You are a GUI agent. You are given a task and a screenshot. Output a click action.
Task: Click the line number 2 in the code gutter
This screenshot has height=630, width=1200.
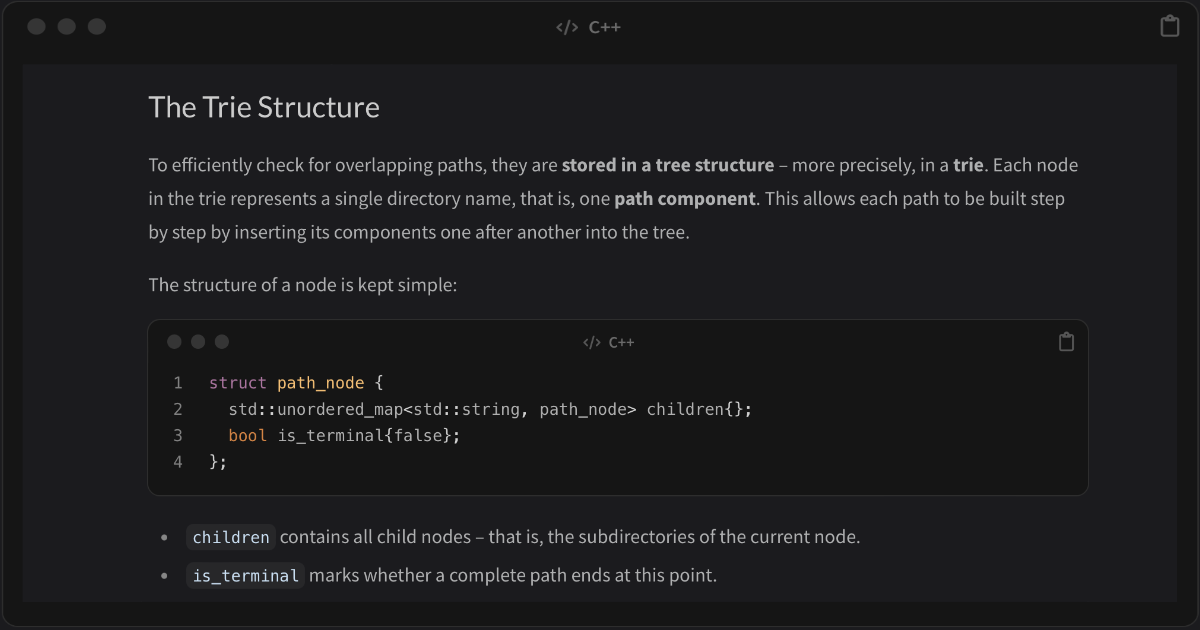point(178,409)
